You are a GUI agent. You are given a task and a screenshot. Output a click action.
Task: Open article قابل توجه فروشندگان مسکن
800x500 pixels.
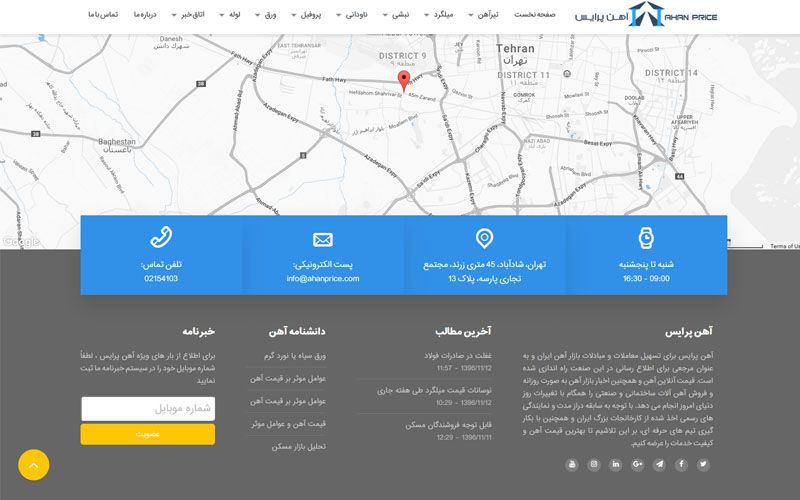click(448, 425)
